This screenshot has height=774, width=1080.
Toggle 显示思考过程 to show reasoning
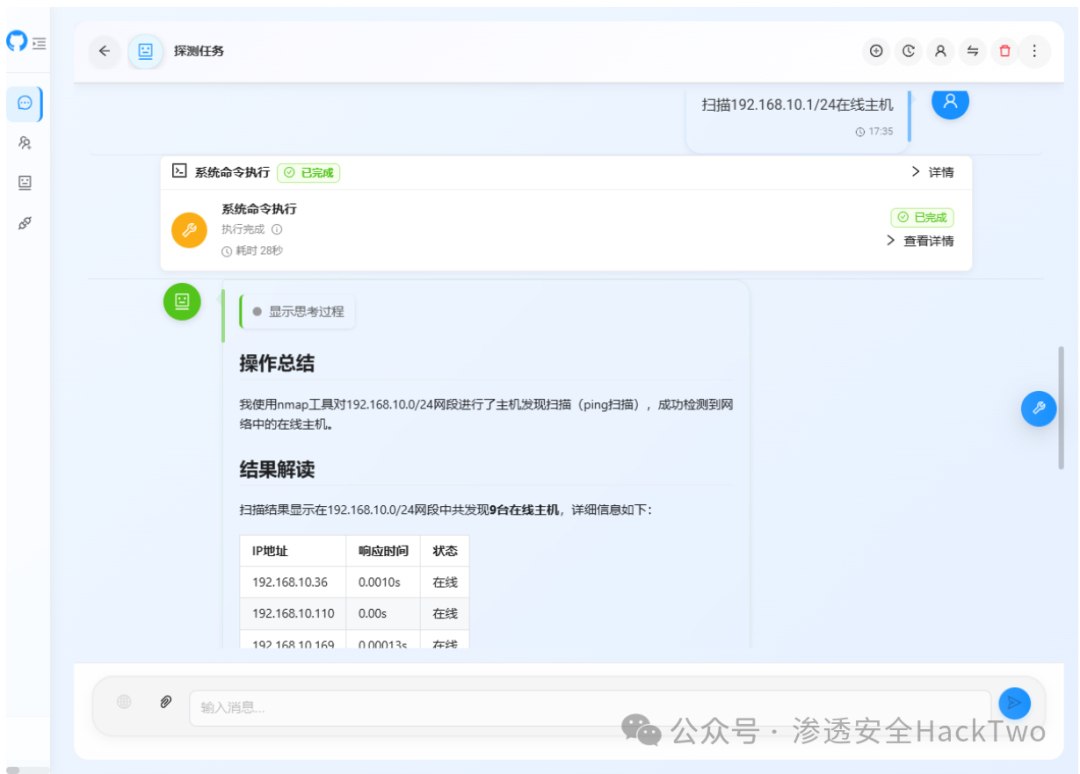(x=298, y=311)
